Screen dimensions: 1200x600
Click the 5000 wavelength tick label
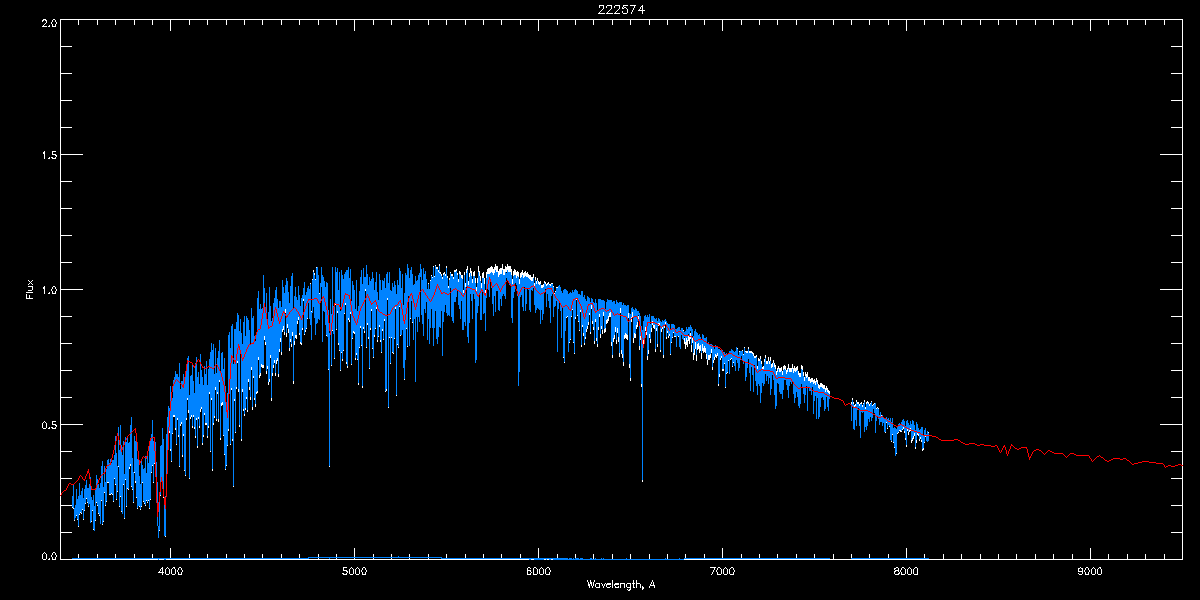coord(354,571)
